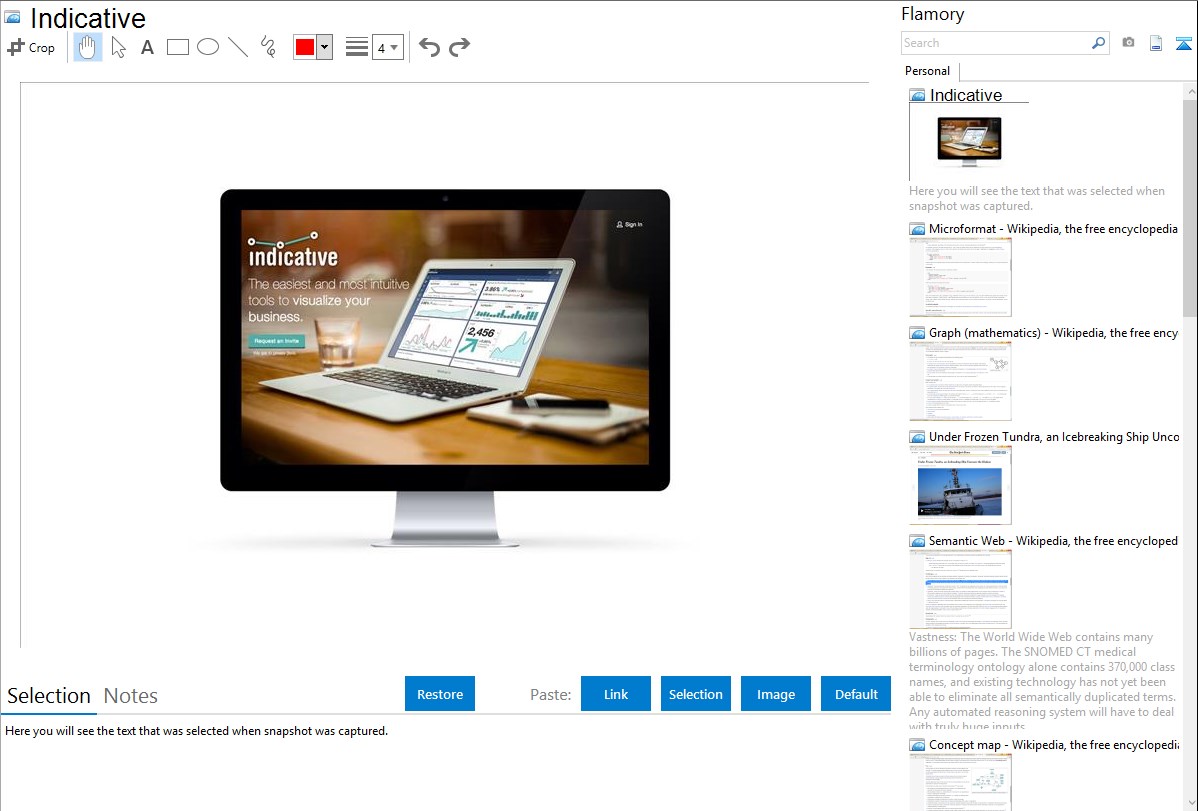Viewport: 1198px width, 811px height.
Task: Open the Personal tab
Action: [x=928, y=71]
